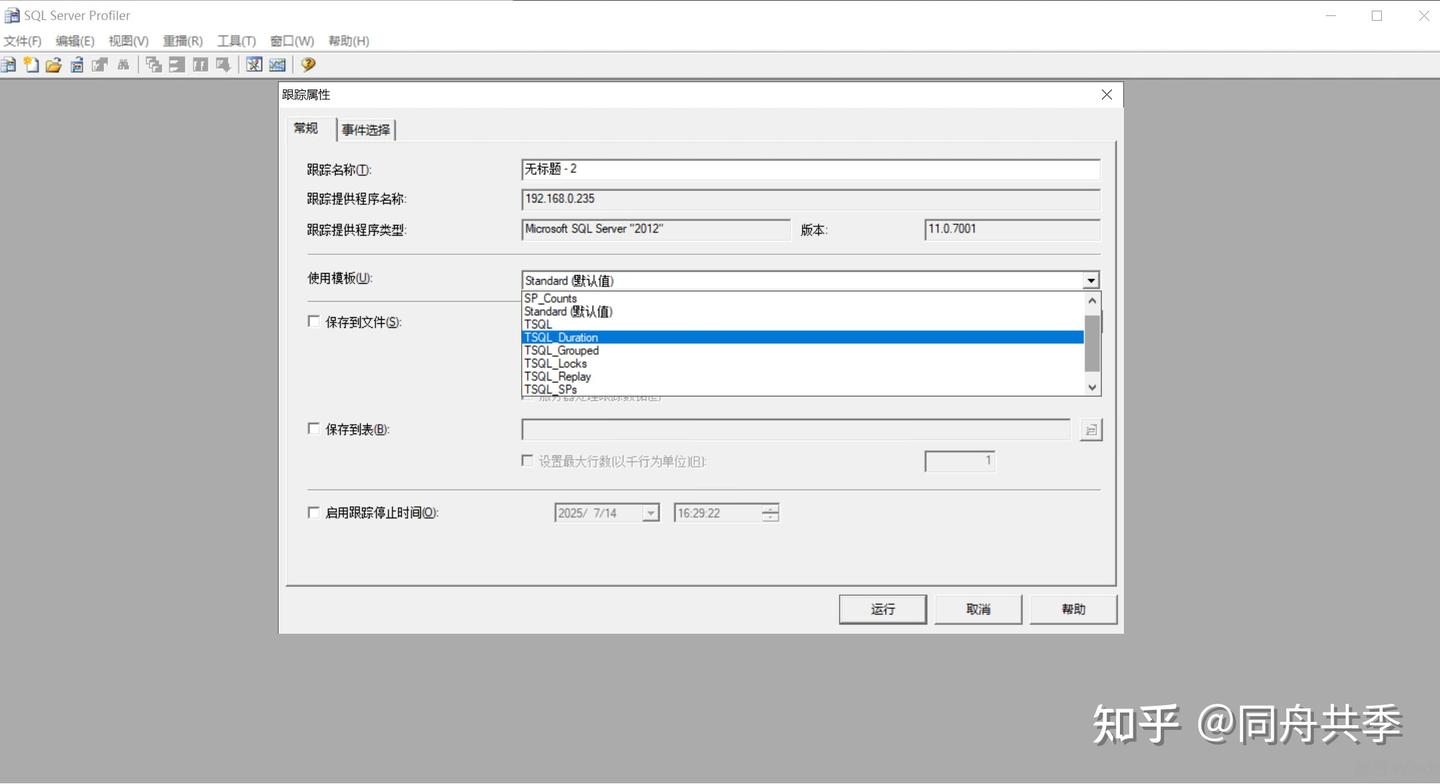This screenshot has height=784, width=1440.
Task: Check the 设置最大行数 checkbox
Action: [x=527, y=461]
